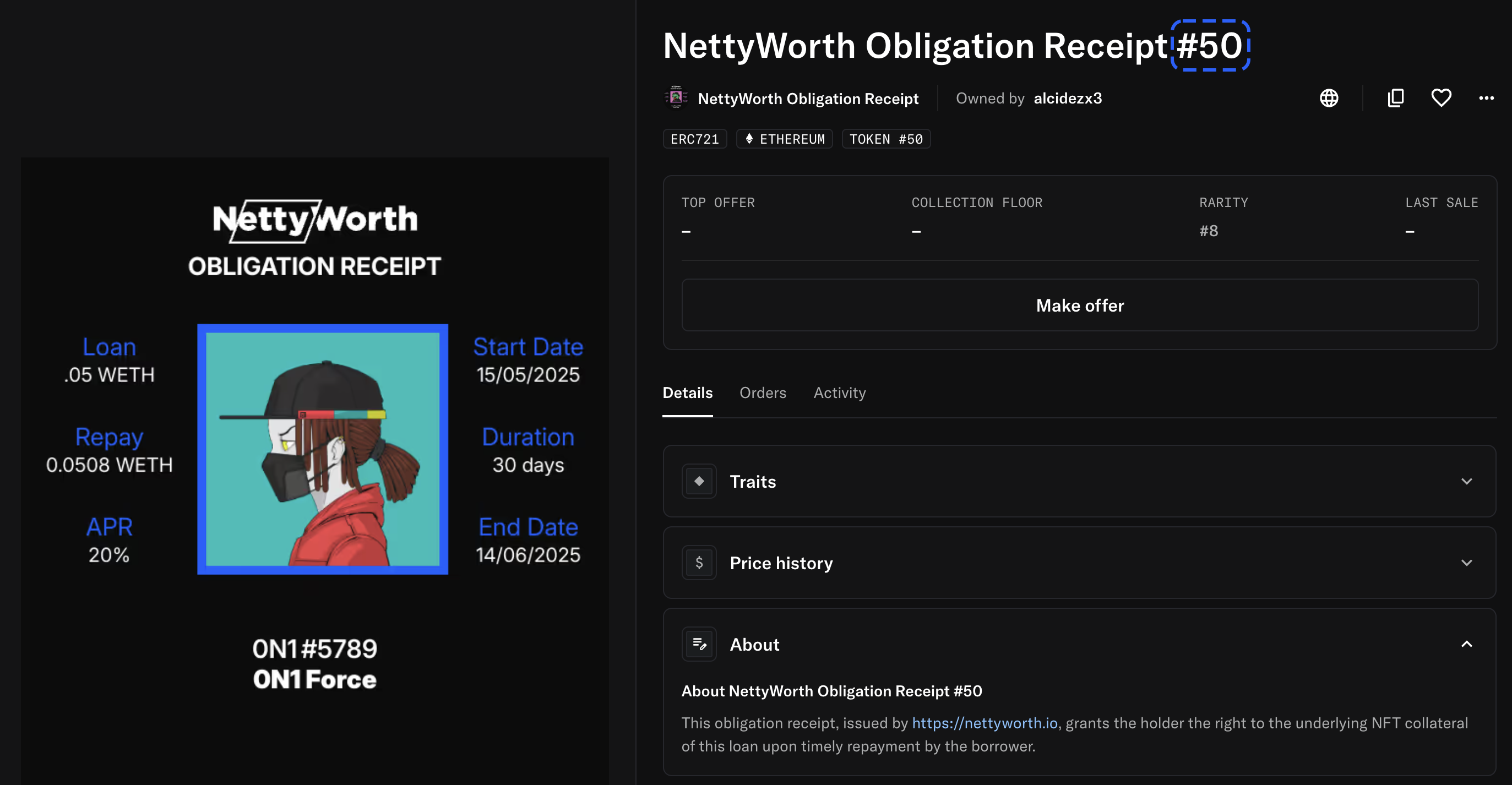Click the ETHEREUM chain badge
Screen dimensions: 1512x785
tap(784, 139)
